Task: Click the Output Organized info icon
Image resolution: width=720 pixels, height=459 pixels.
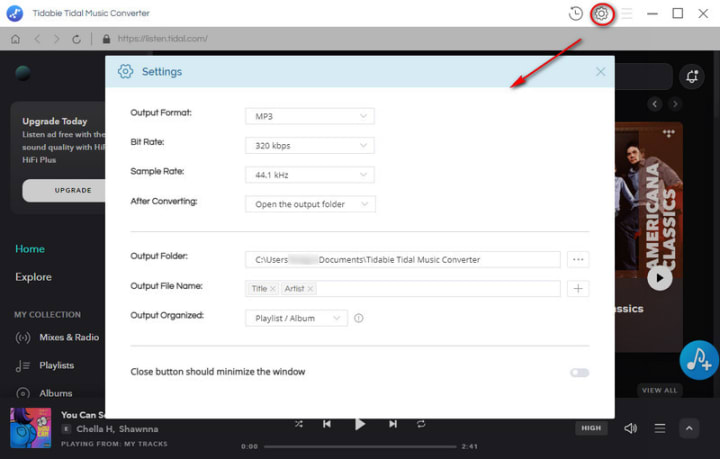Action: 359,318
